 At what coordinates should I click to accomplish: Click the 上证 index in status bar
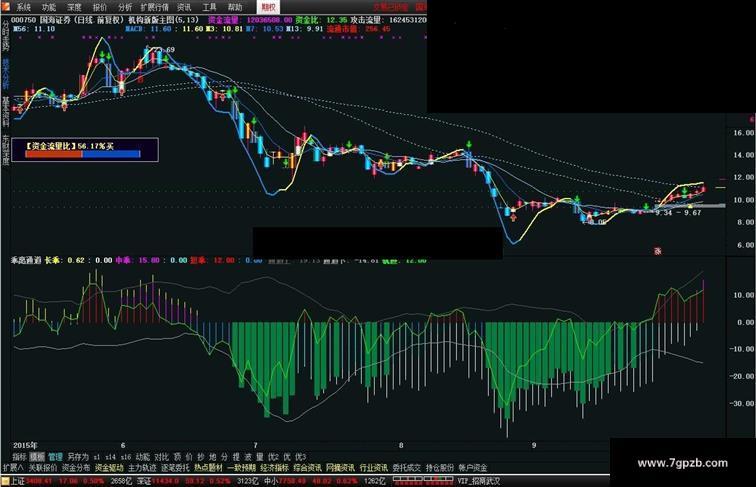click(x=18, y=481)
